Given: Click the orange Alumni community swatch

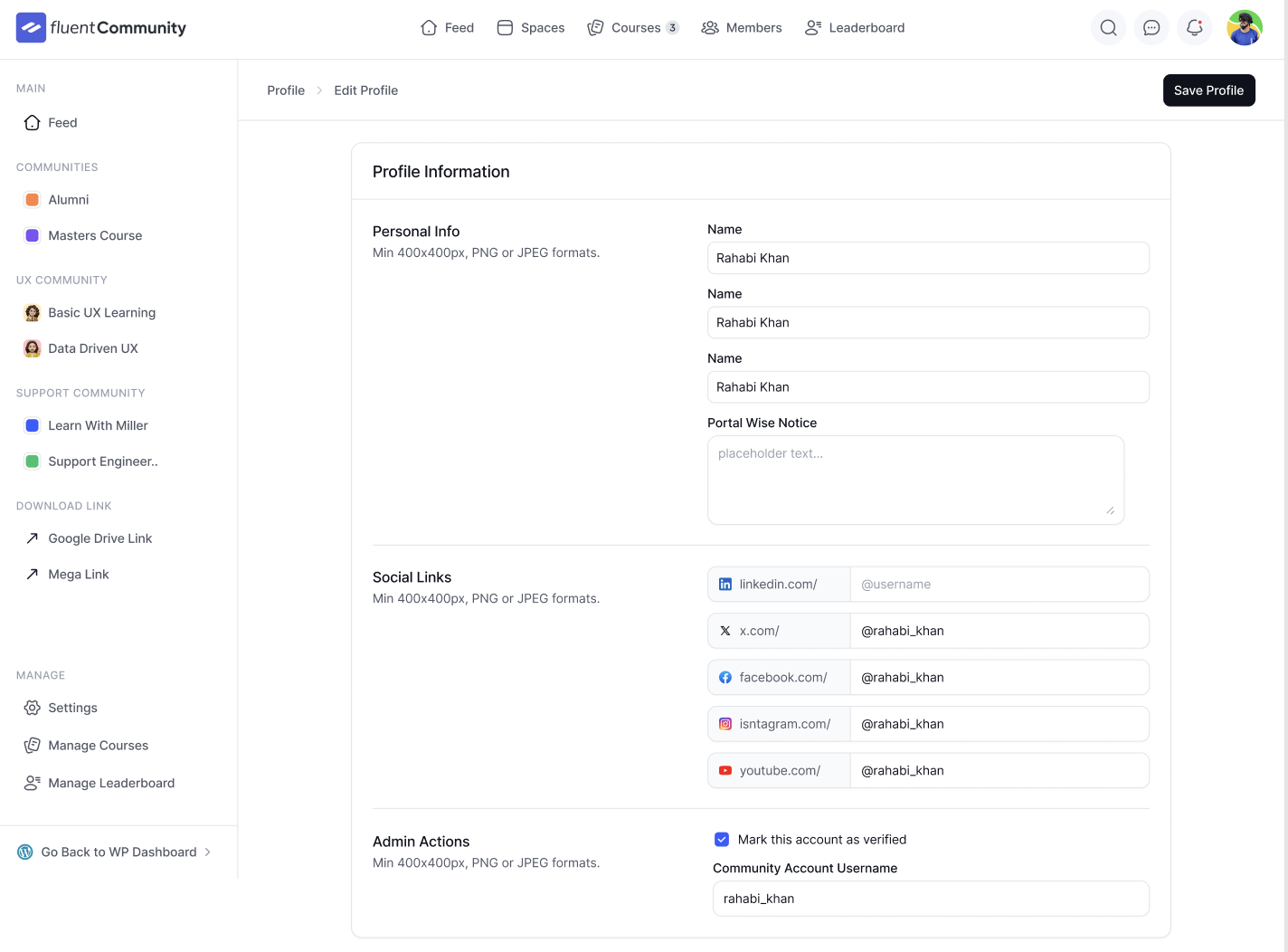Looking at the screenshot, I should click(32, 199).
